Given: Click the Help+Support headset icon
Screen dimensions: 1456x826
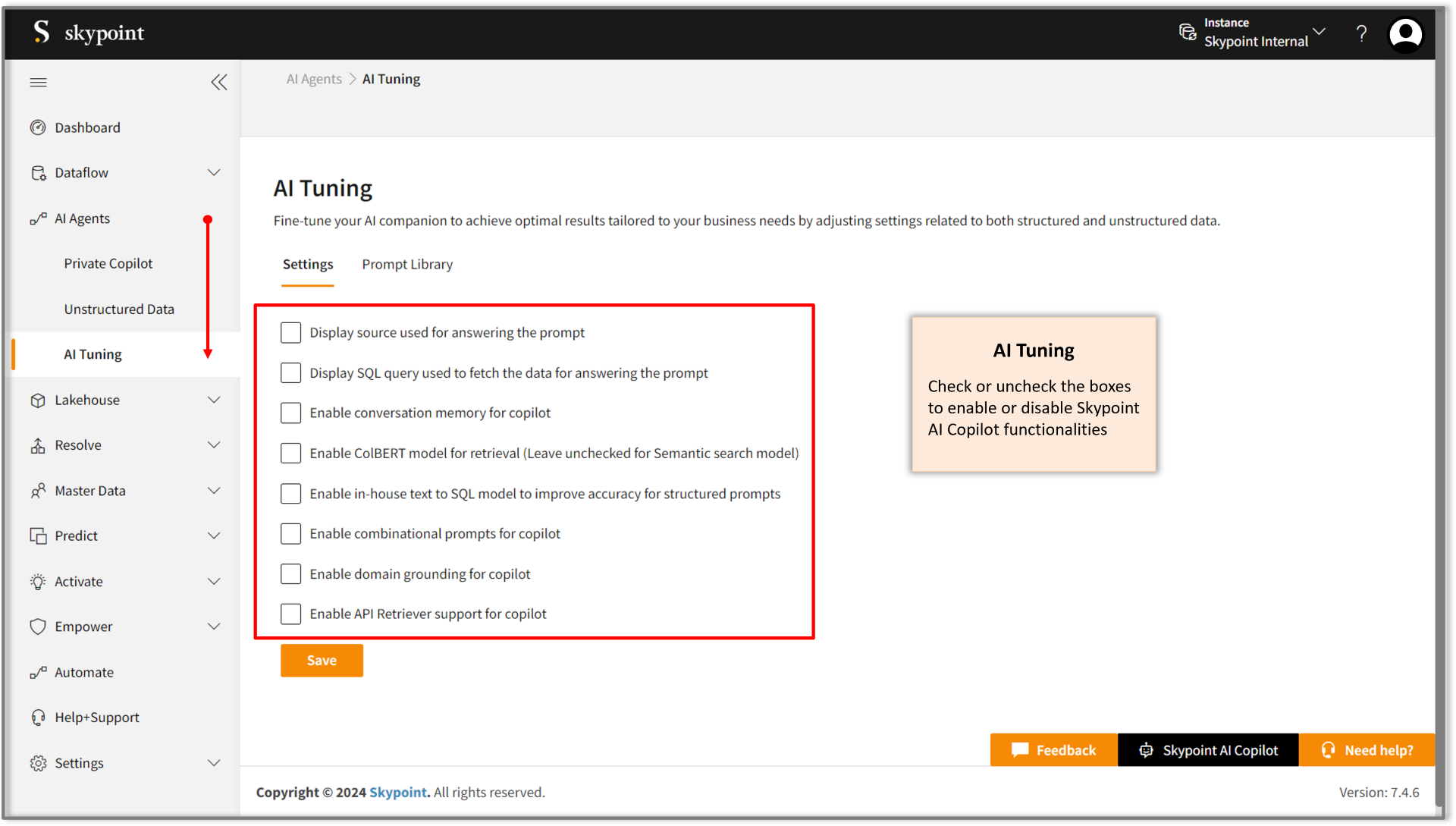Looking at the screenshot, I should tap(38, 718).
